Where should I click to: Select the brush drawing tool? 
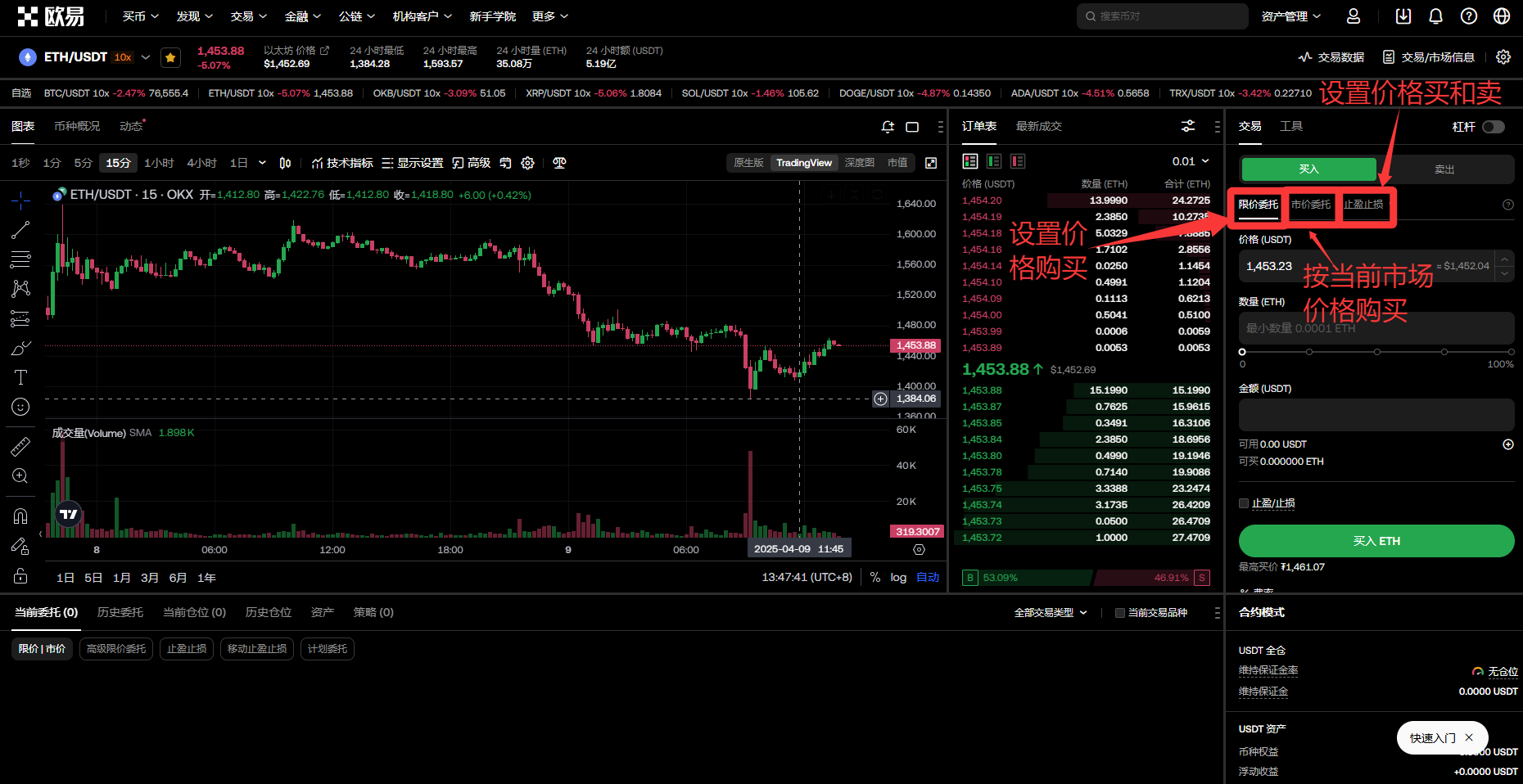click(21, 348)
